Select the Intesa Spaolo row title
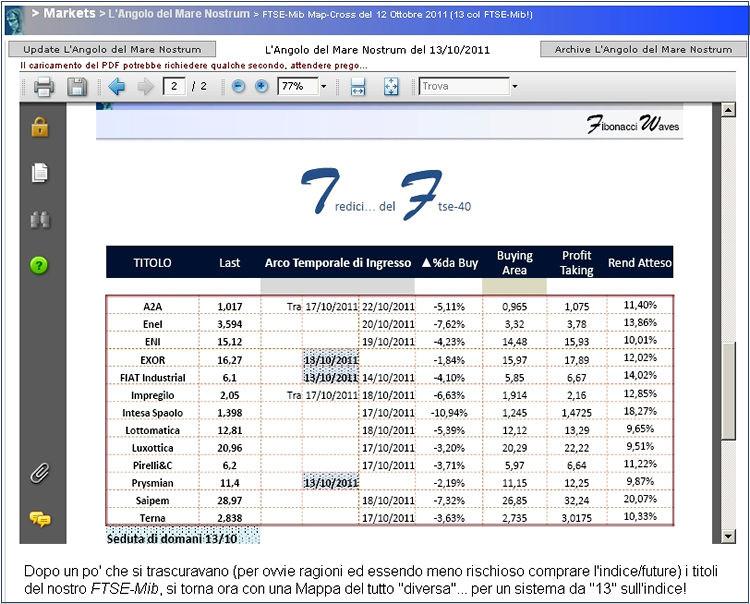Viewport: 750px width, 604px height. pyautogui.click(x=153, y=413)
